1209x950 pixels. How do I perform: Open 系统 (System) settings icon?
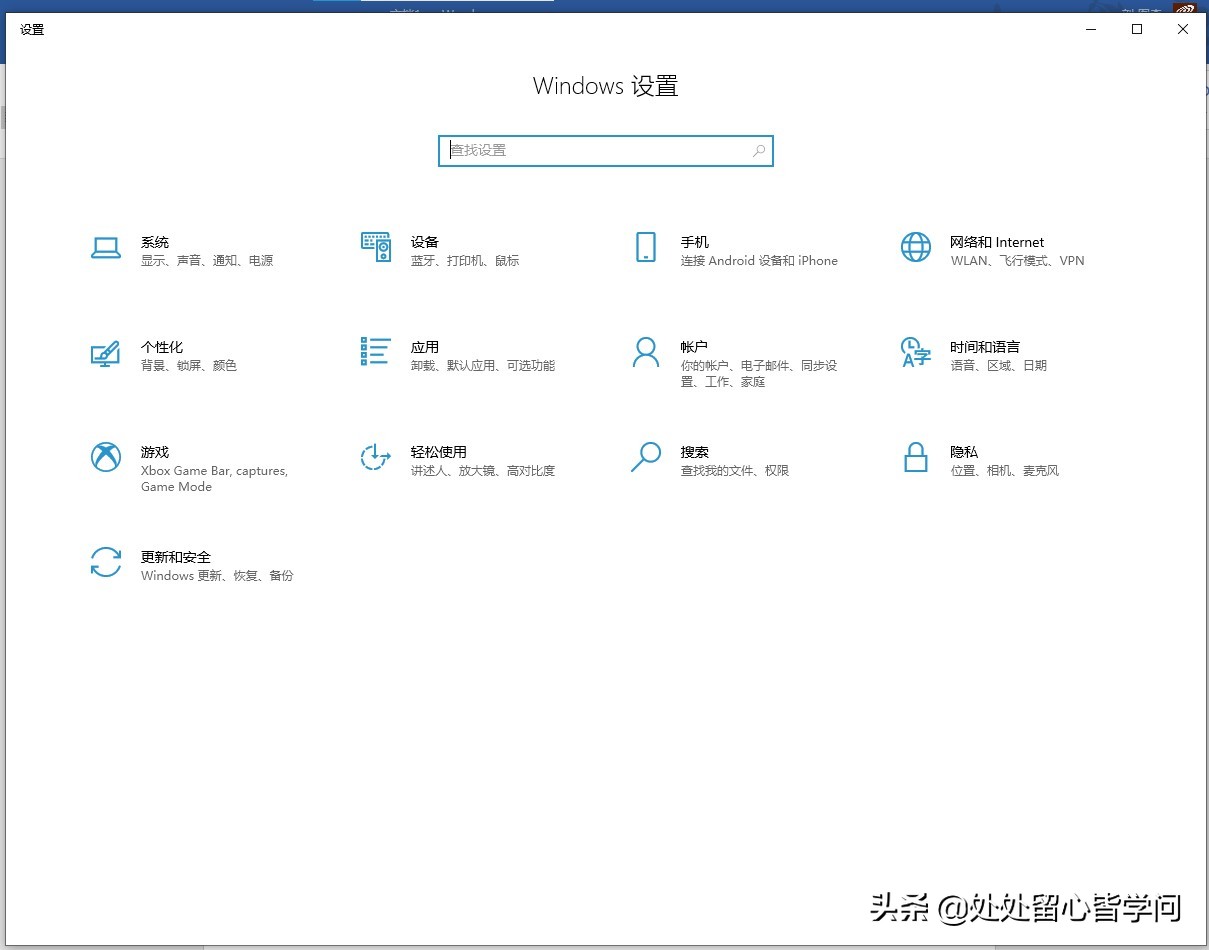point(106,248)
